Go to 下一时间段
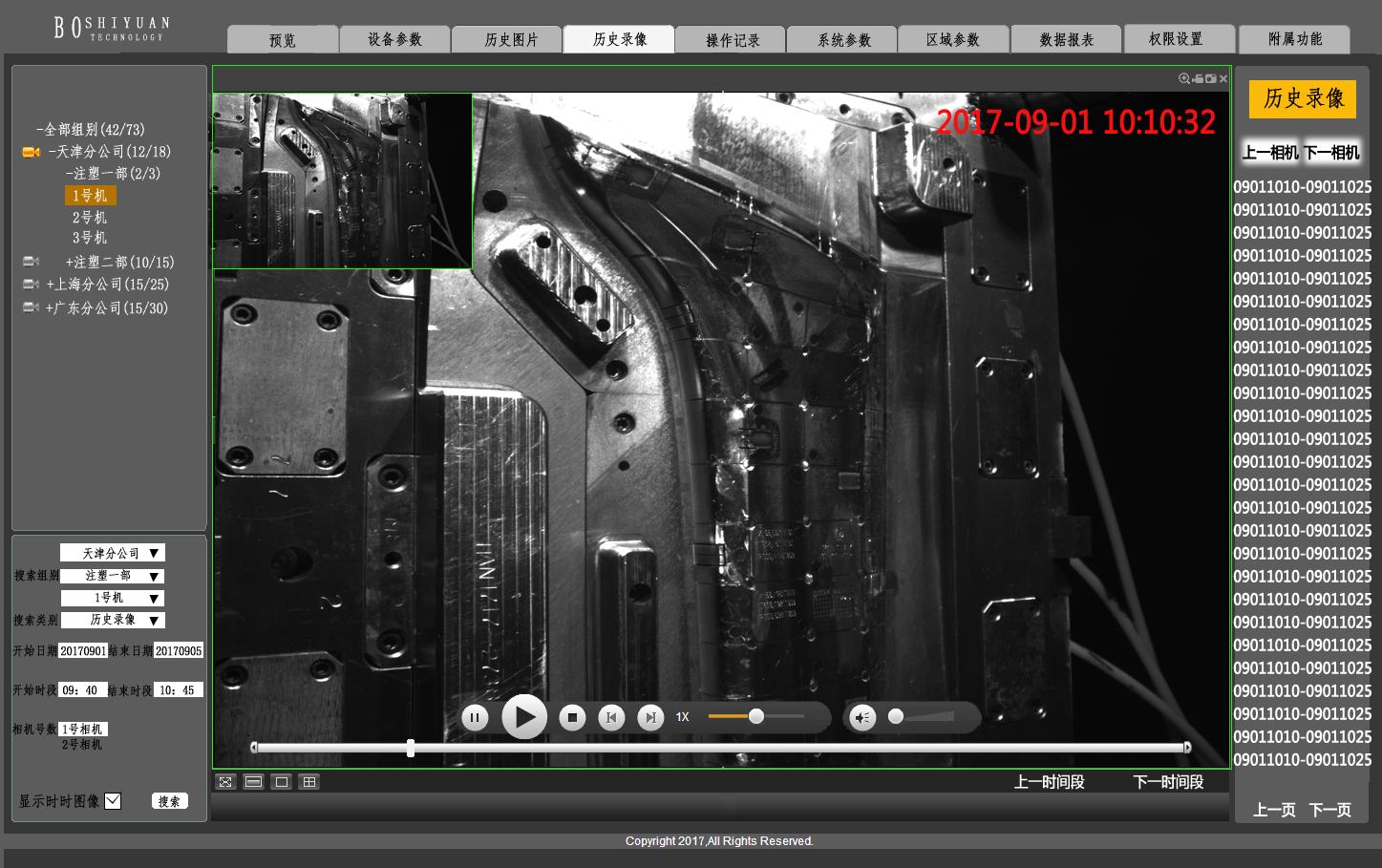 click(x=1168, y=782)
